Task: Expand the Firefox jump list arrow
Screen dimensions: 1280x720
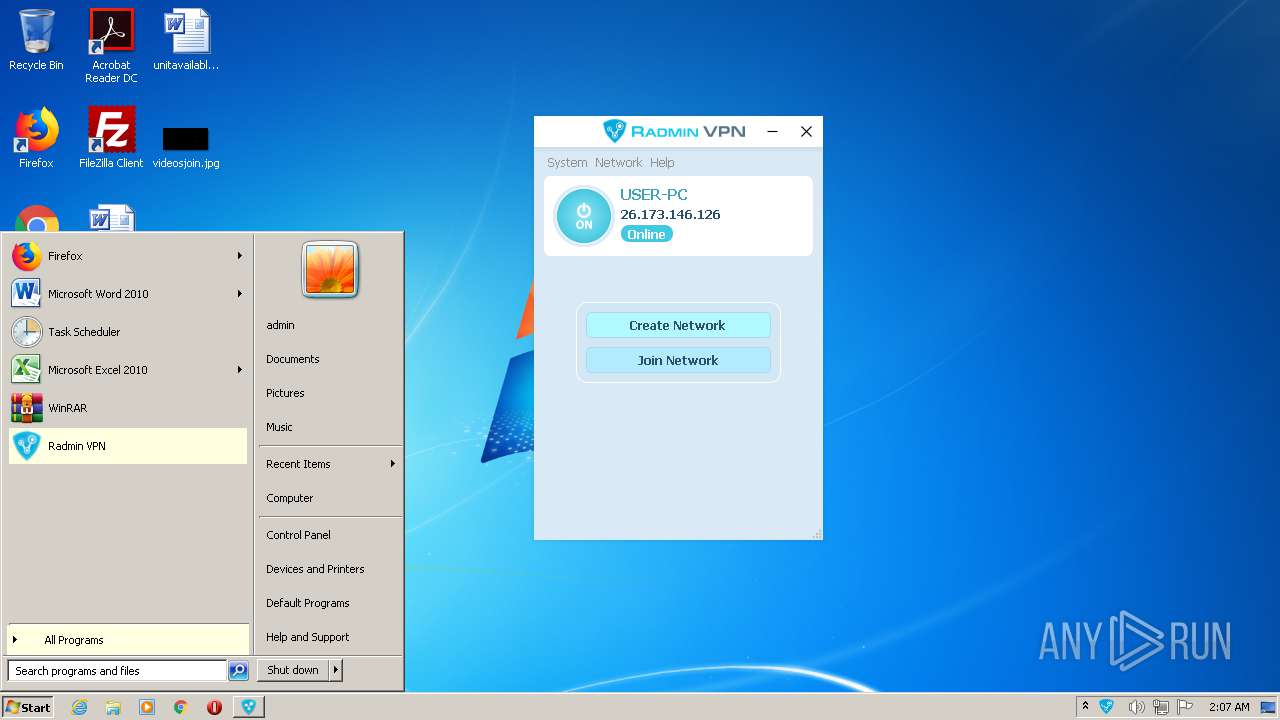Action: [x=240, y=256]
